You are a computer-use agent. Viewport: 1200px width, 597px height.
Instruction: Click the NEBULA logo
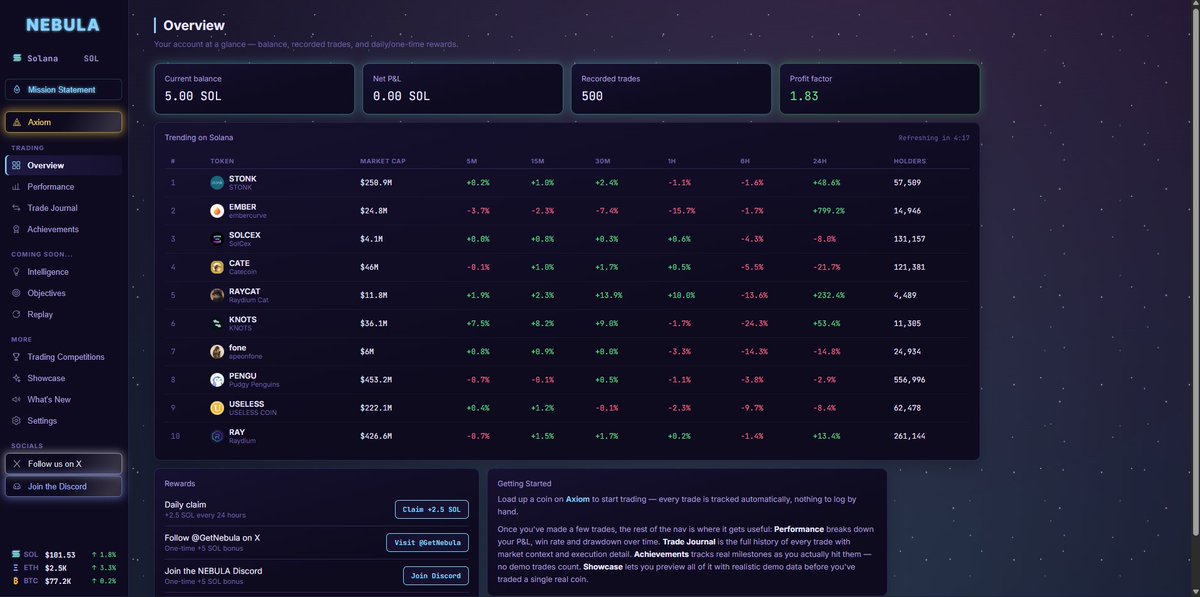coord(63,25)
